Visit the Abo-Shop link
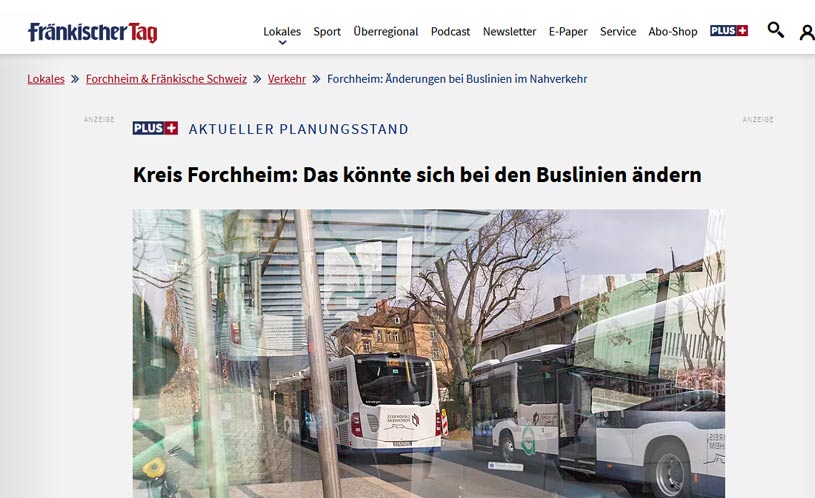Image resolution: width=815 pixels, height=498 pixels. click(x=673, y=32)
